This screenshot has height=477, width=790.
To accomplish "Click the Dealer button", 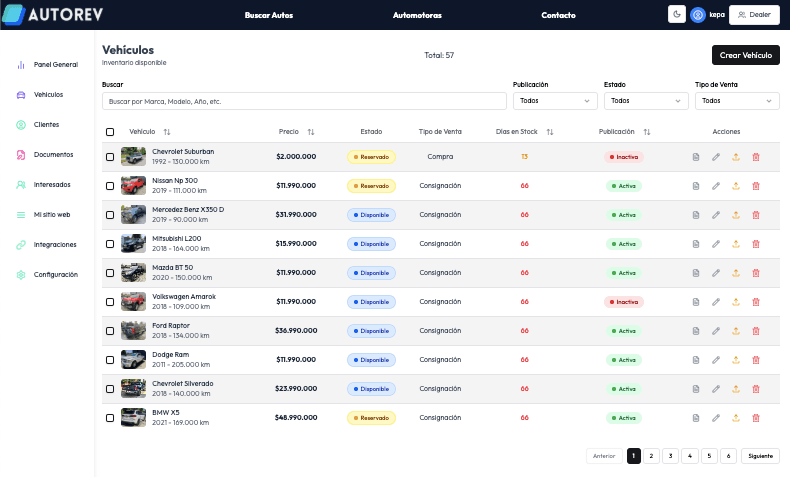I will [754, 15].
